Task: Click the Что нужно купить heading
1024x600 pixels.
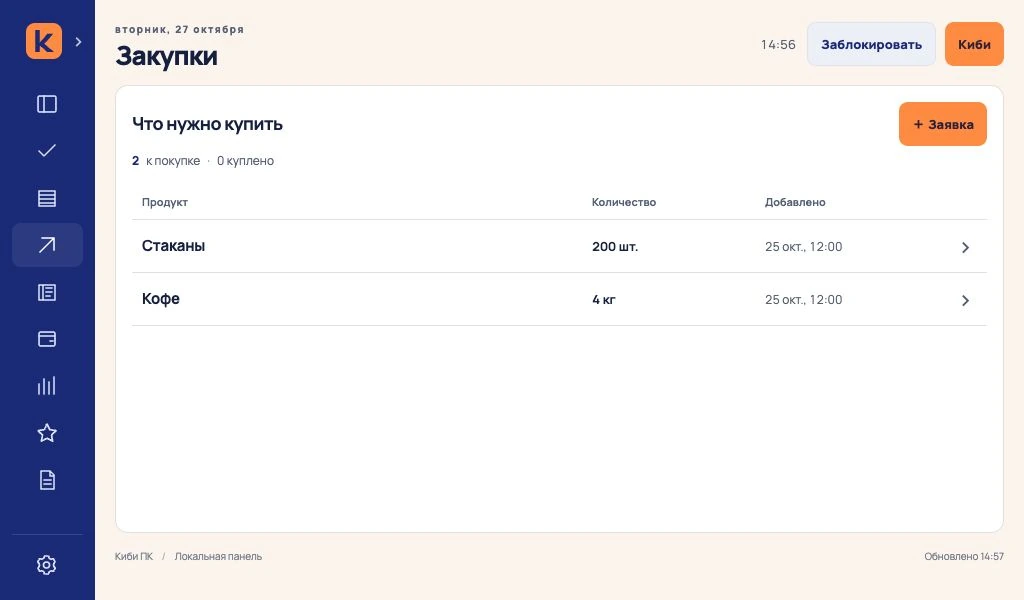Action: pos(207,124)
